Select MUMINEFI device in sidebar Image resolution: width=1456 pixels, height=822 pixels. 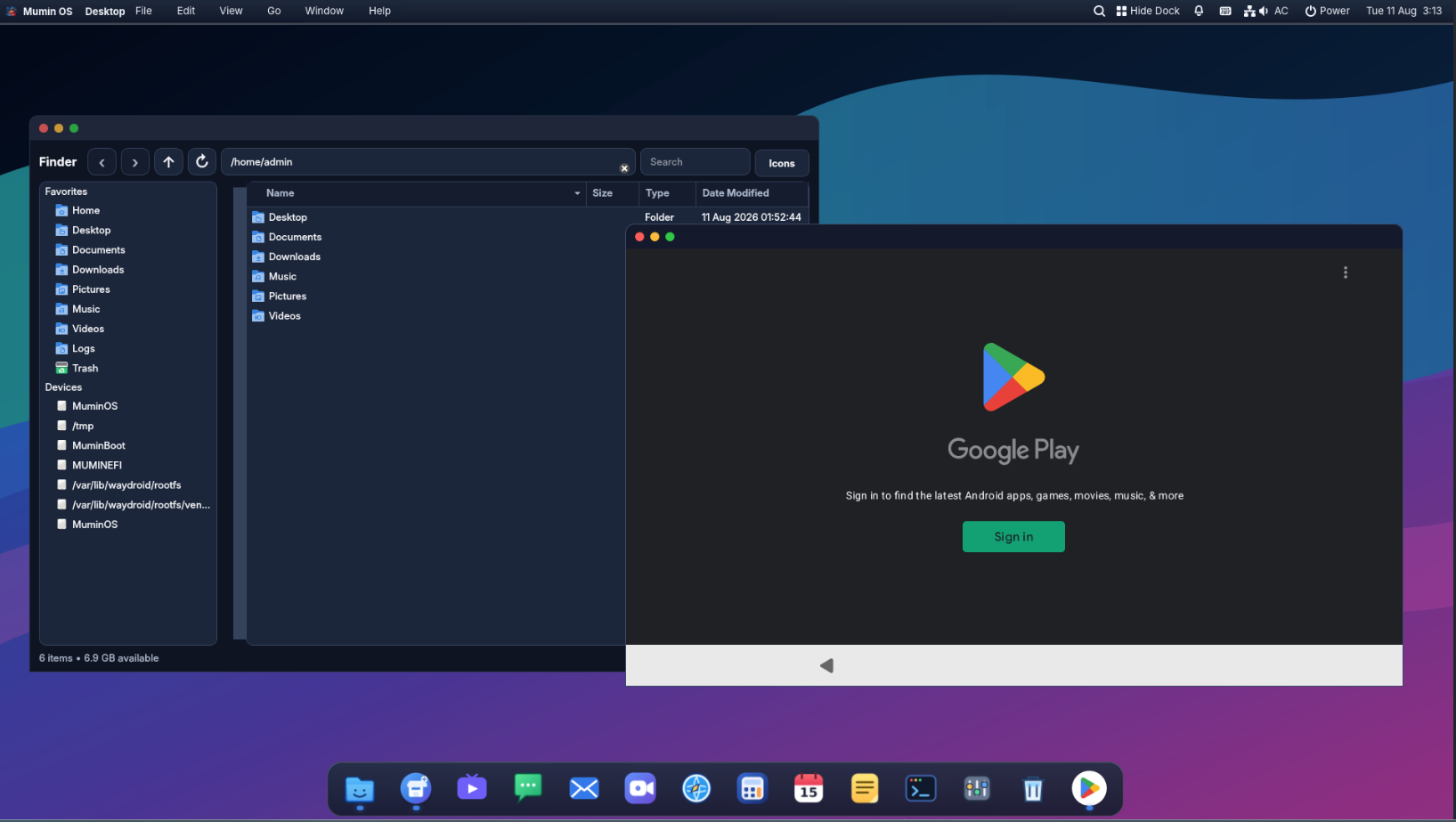click(96, 466)
